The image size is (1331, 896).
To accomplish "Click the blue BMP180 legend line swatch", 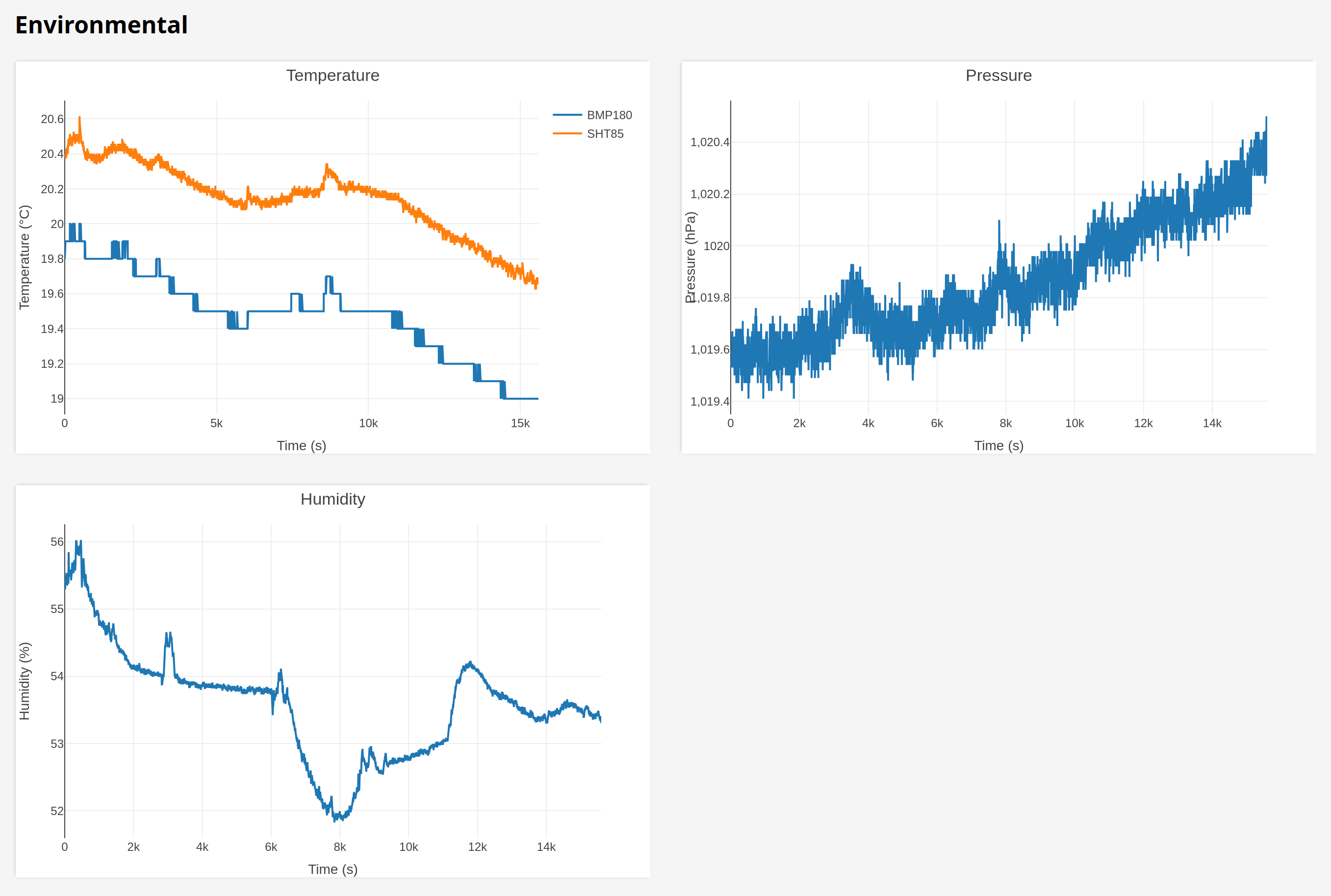I will coord(567,115).
